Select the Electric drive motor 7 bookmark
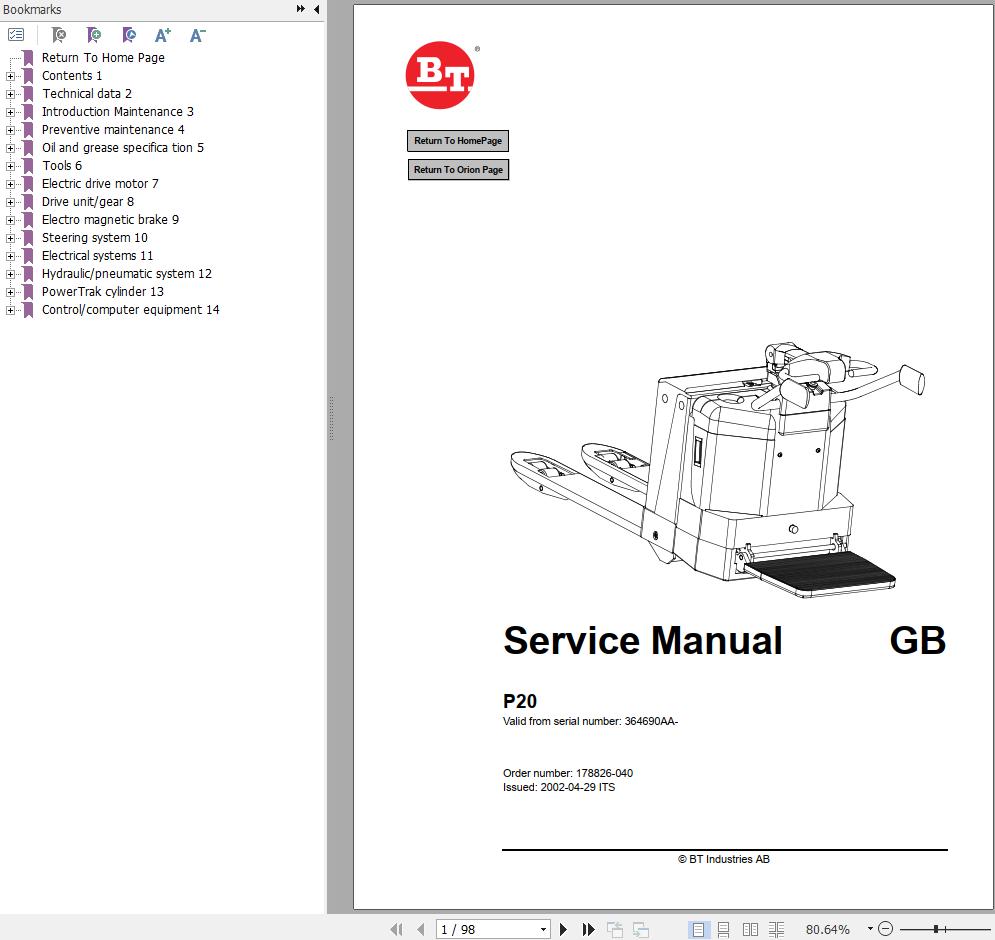Image resolution: width=995 pixels, height=940 pixels. tap(100, 183)
